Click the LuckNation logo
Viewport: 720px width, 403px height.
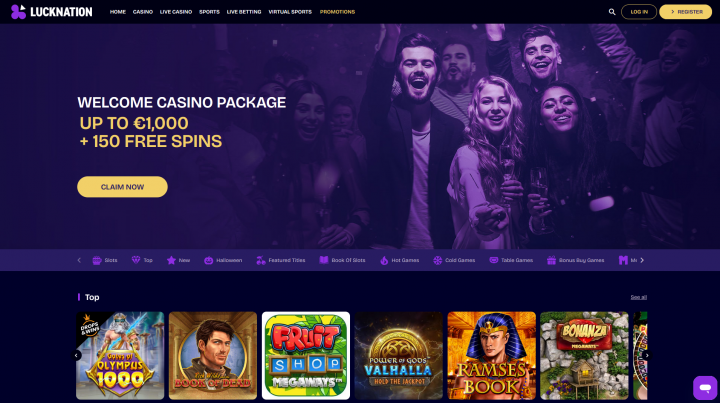(51, 12)
